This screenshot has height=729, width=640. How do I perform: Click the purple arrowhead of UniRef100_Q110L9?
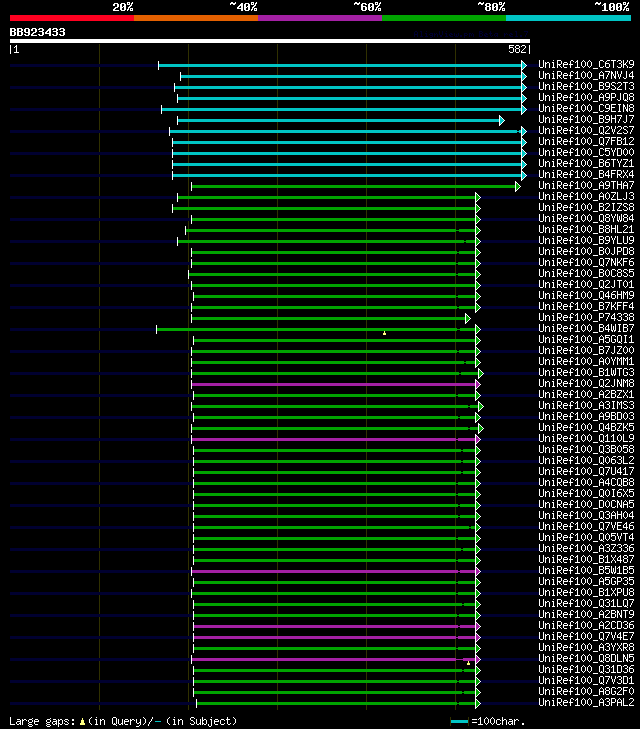coord(478,439)
